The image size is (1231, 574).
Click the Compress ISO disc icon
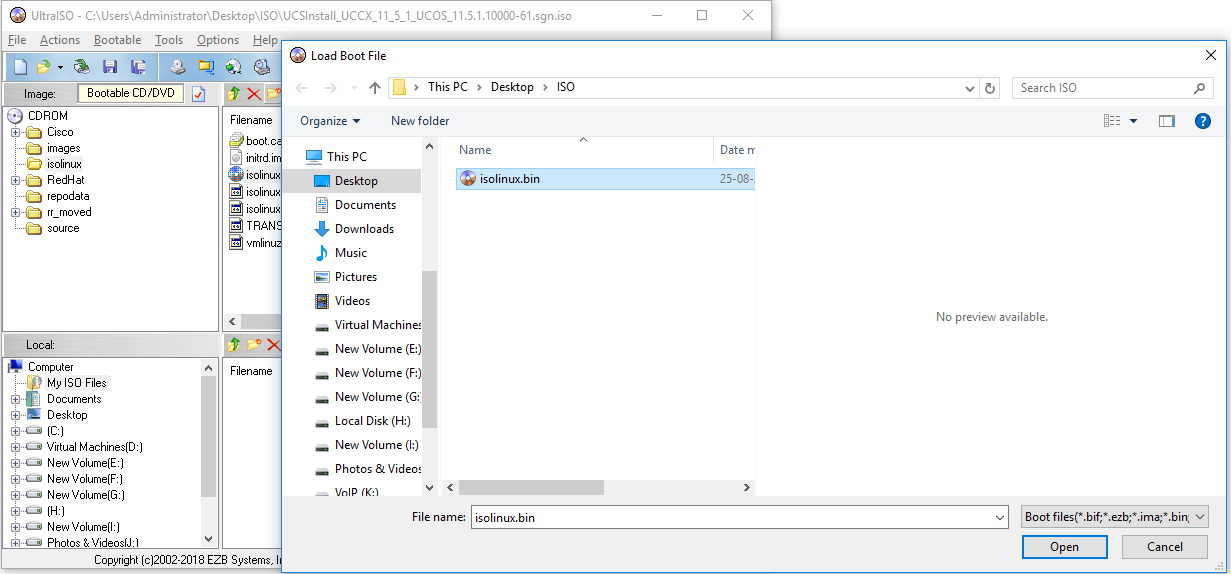(x=234, y=67)
